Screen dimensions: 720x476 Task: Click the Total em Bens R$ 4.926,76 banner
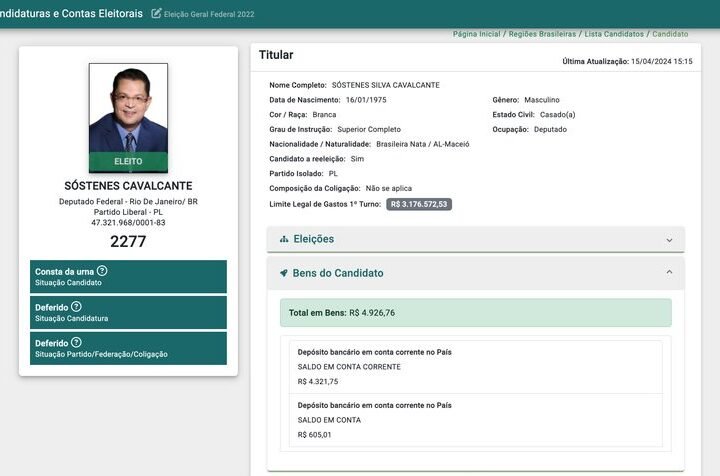click(x=476, y=313)
